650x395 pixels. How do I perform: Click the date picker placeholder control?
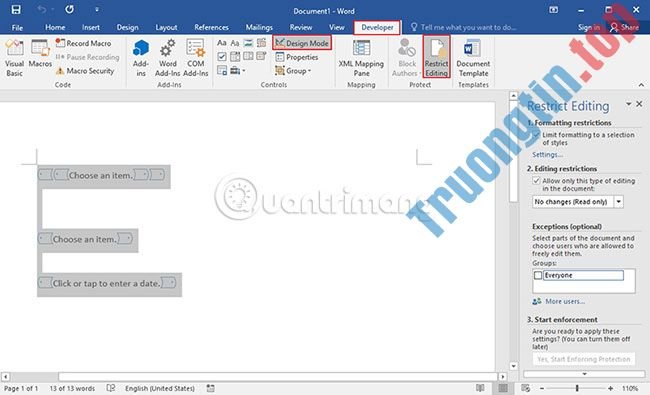tap(107, 284)
